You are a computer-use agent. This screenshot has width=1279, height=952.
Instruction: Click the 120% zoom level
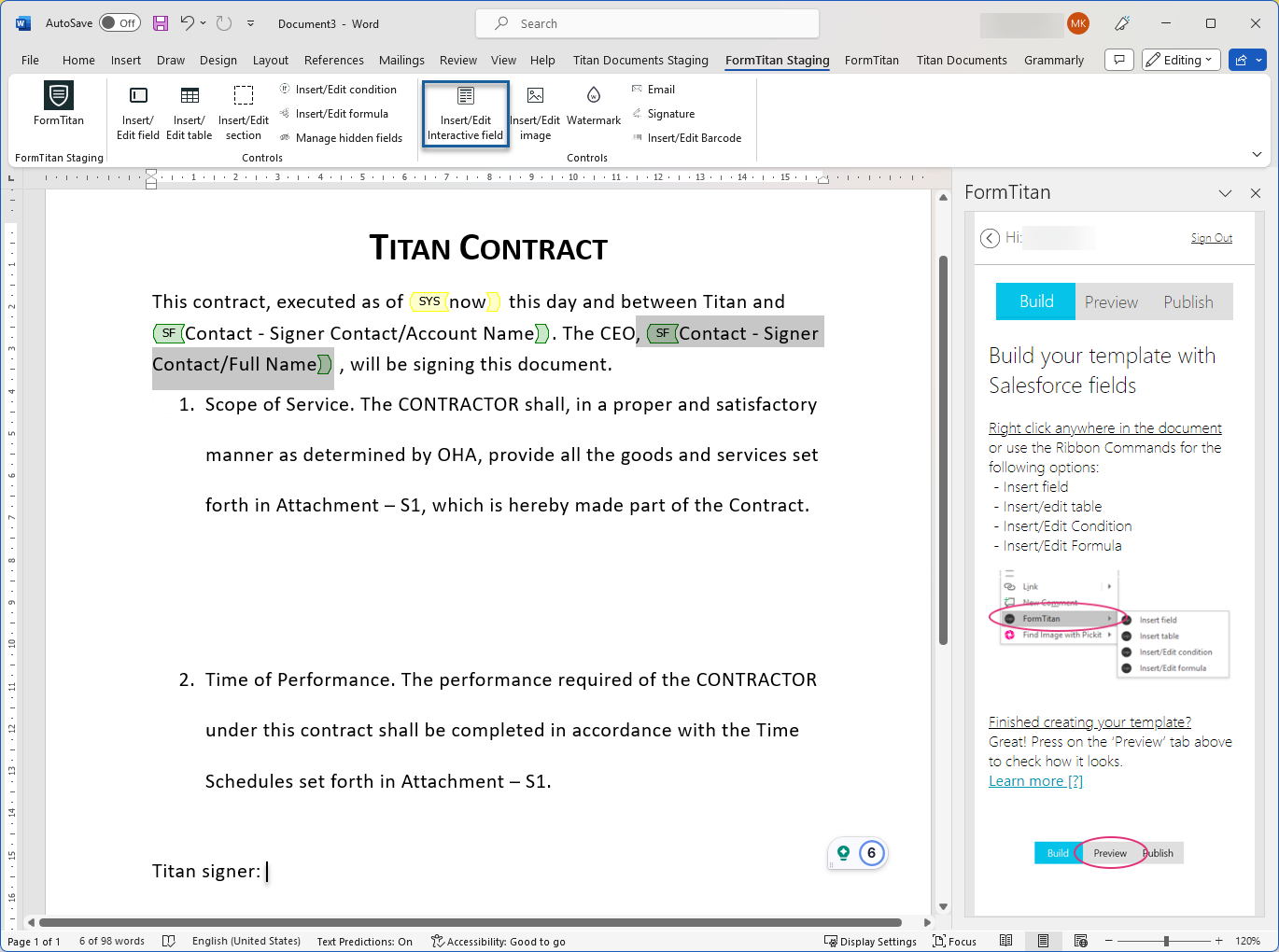click(x=1247, y=941)
